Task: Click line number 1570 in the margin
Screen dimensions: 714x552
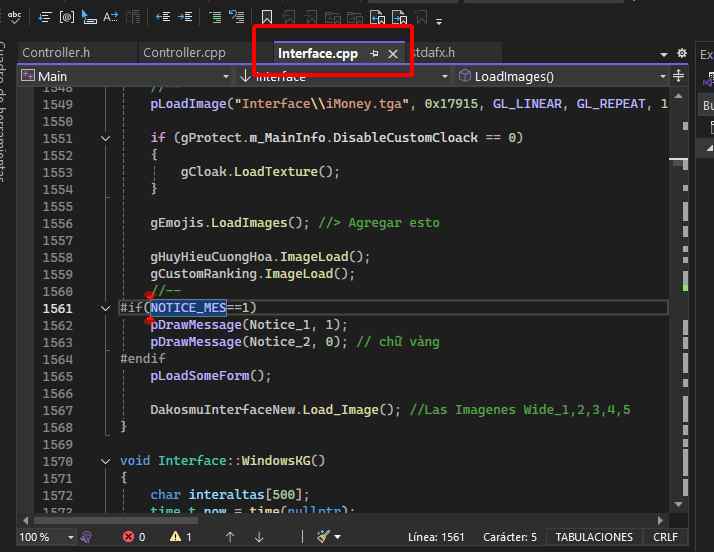Action: tap(57, 462)
